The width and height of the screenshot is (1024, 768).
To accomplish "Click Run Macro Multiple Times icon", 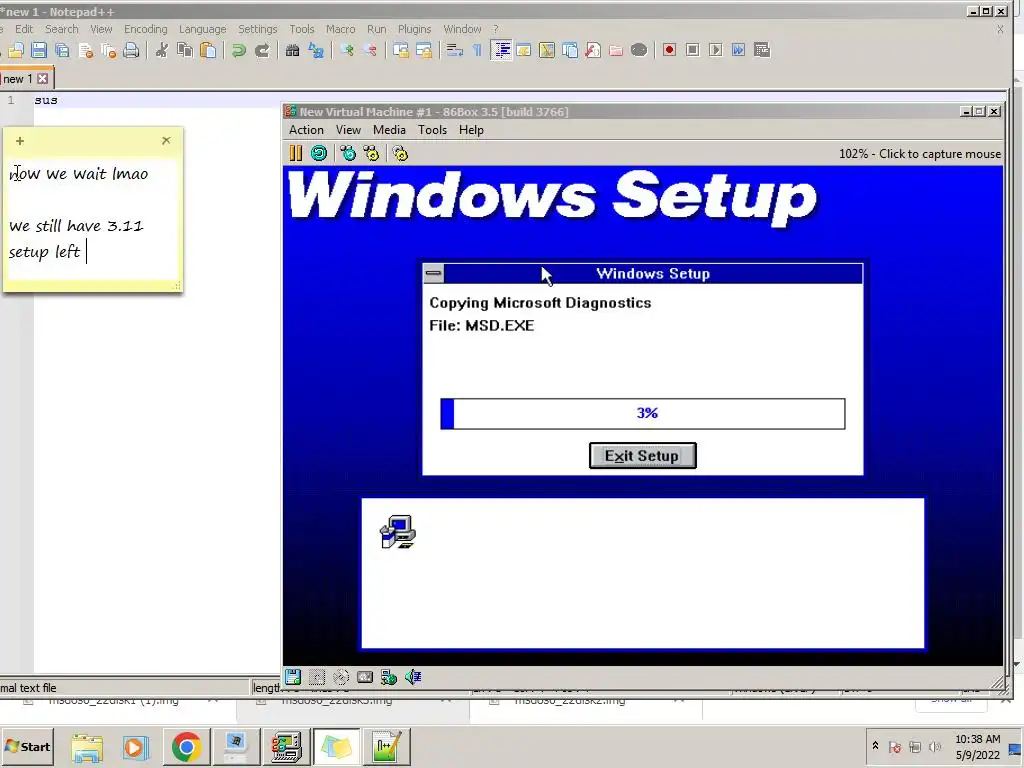I will click(x=739, y=50).
